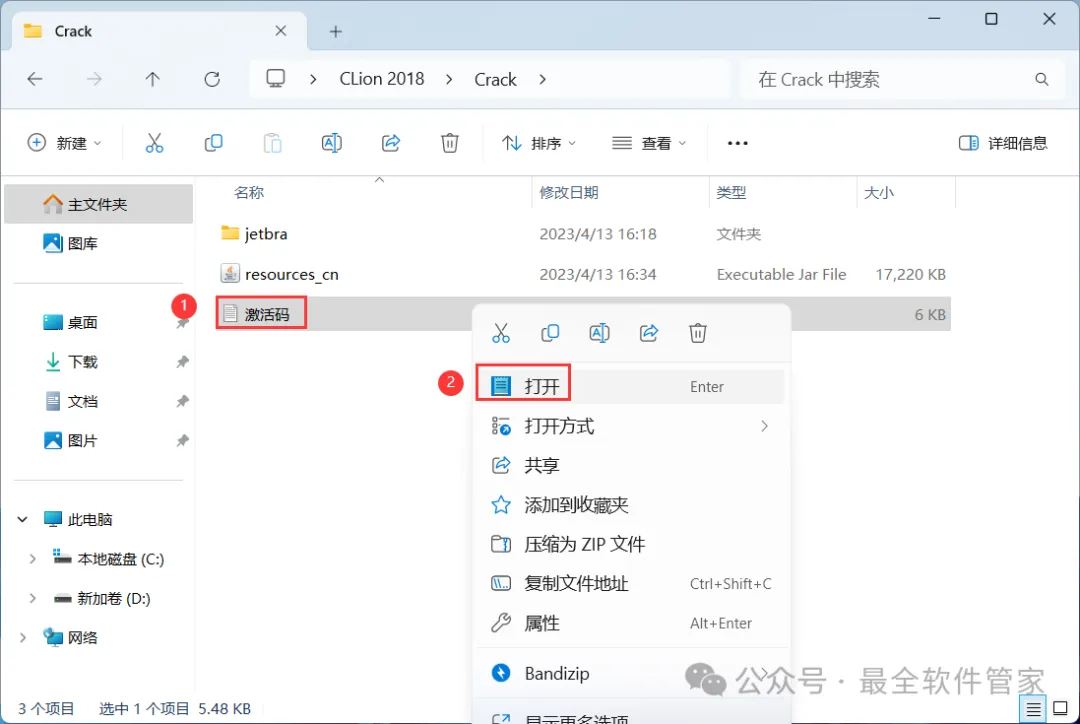Viewport: 1080px width, 724px height.
Task: Navigate to CLion 2018 in the breadcrumb
Action: pyautogui.click(x=382, y=79)
